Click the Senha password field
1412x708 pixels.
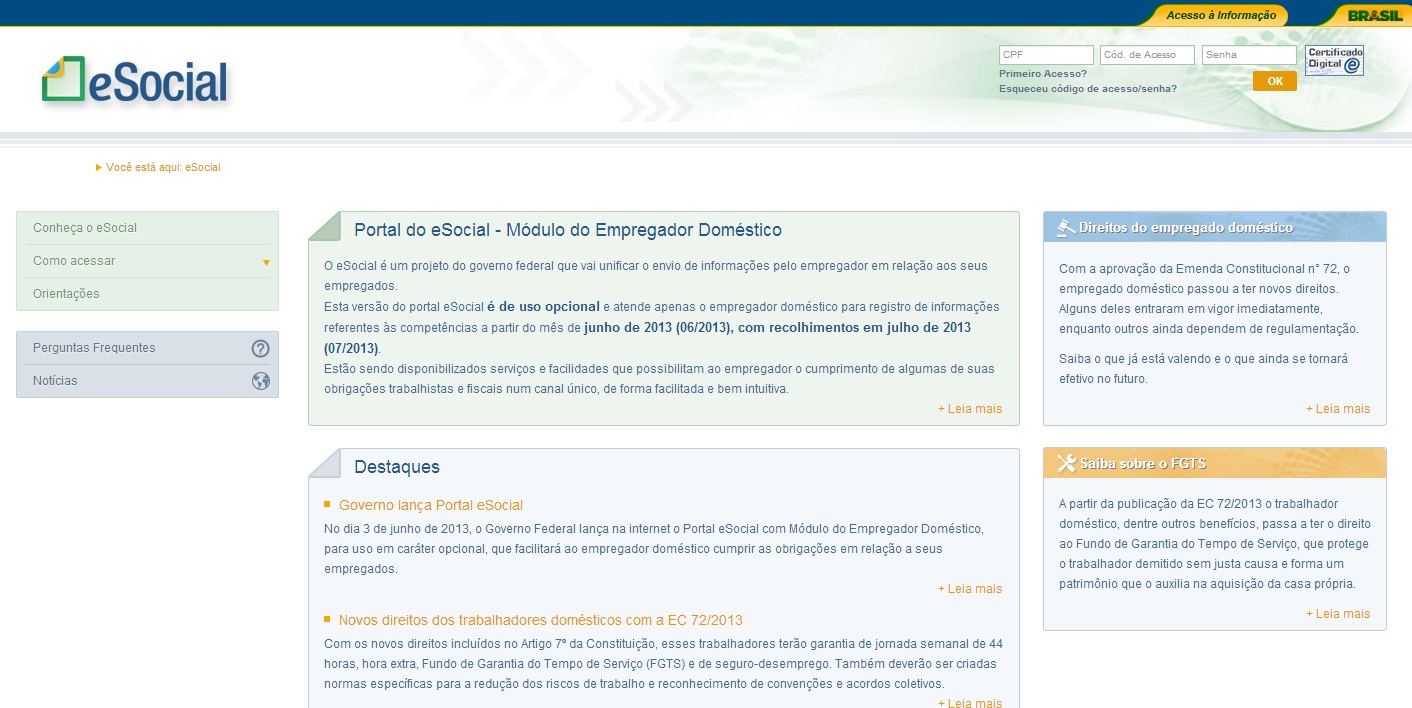(1248, 54)
